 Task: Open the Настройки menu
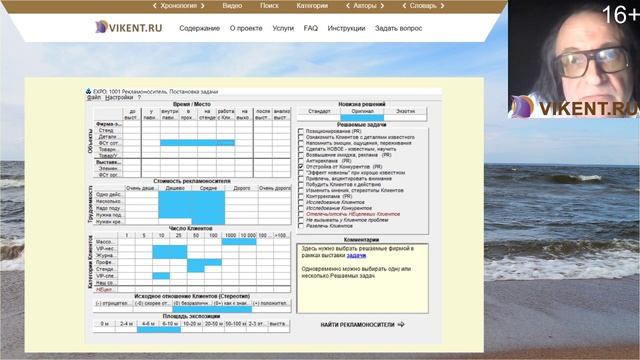pos(119,98)
